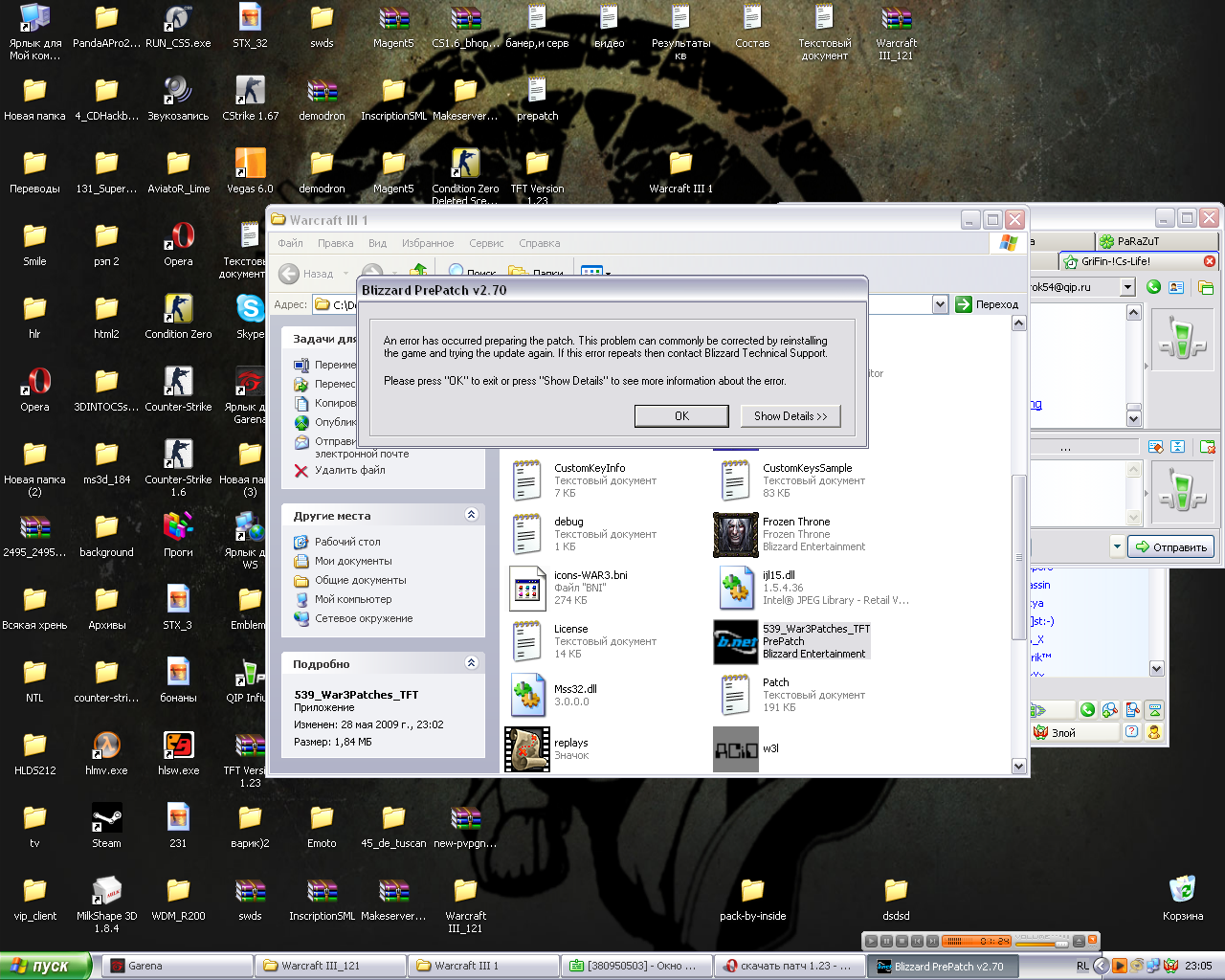Click the file list scroll-down arrow in Explorer

tap(1018, 766)
